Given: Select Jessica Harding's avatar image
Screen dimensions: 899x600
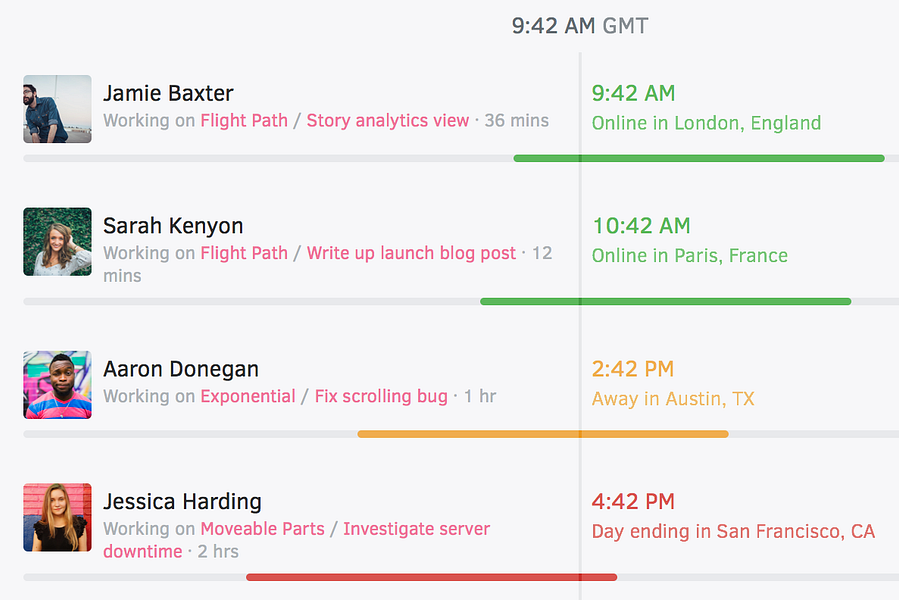Looking at the screenshot, I should point(57,517).
